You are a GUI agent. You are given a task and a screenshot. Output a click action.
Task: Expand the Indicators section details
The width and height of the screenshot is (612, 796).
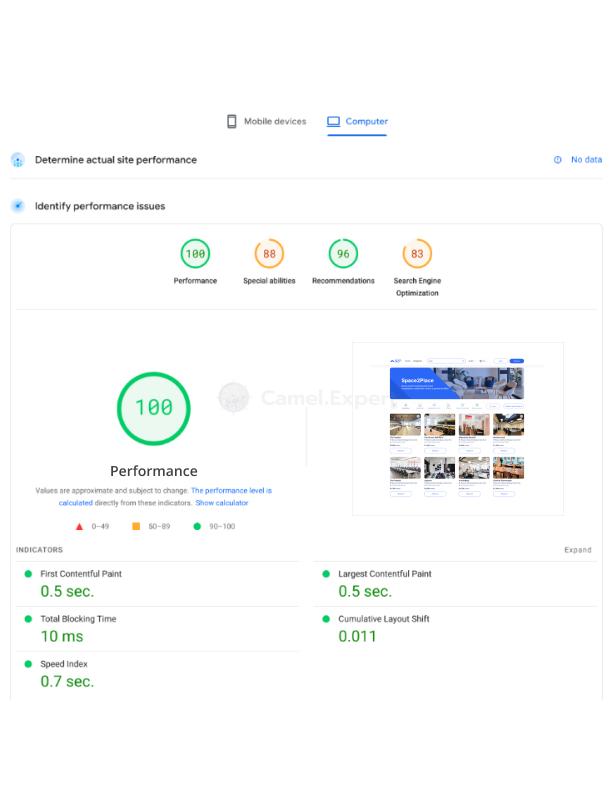pos(577,550)
